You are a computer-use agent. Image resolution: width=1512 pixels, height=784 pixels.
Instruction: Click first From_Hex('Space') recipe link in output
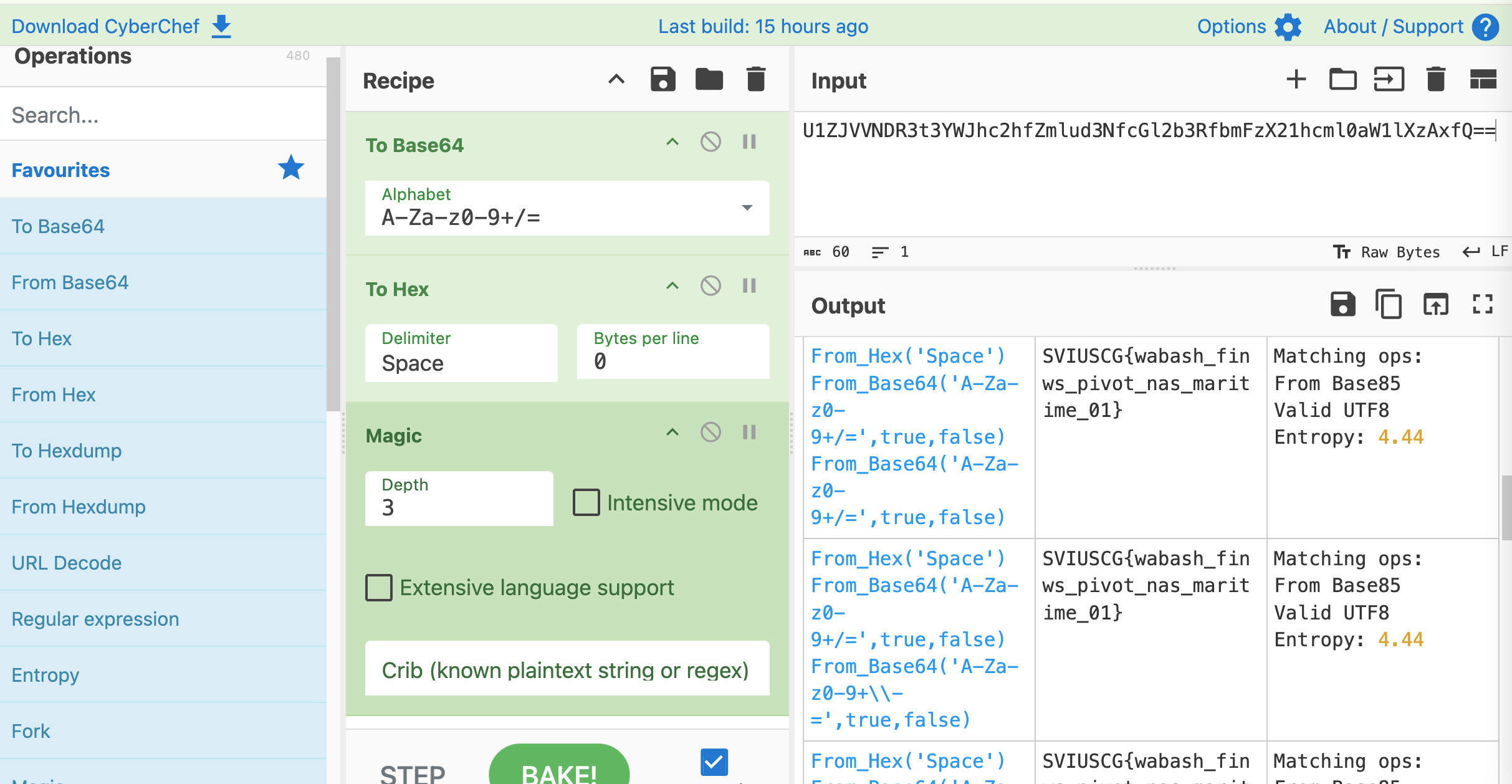point(908,356)
